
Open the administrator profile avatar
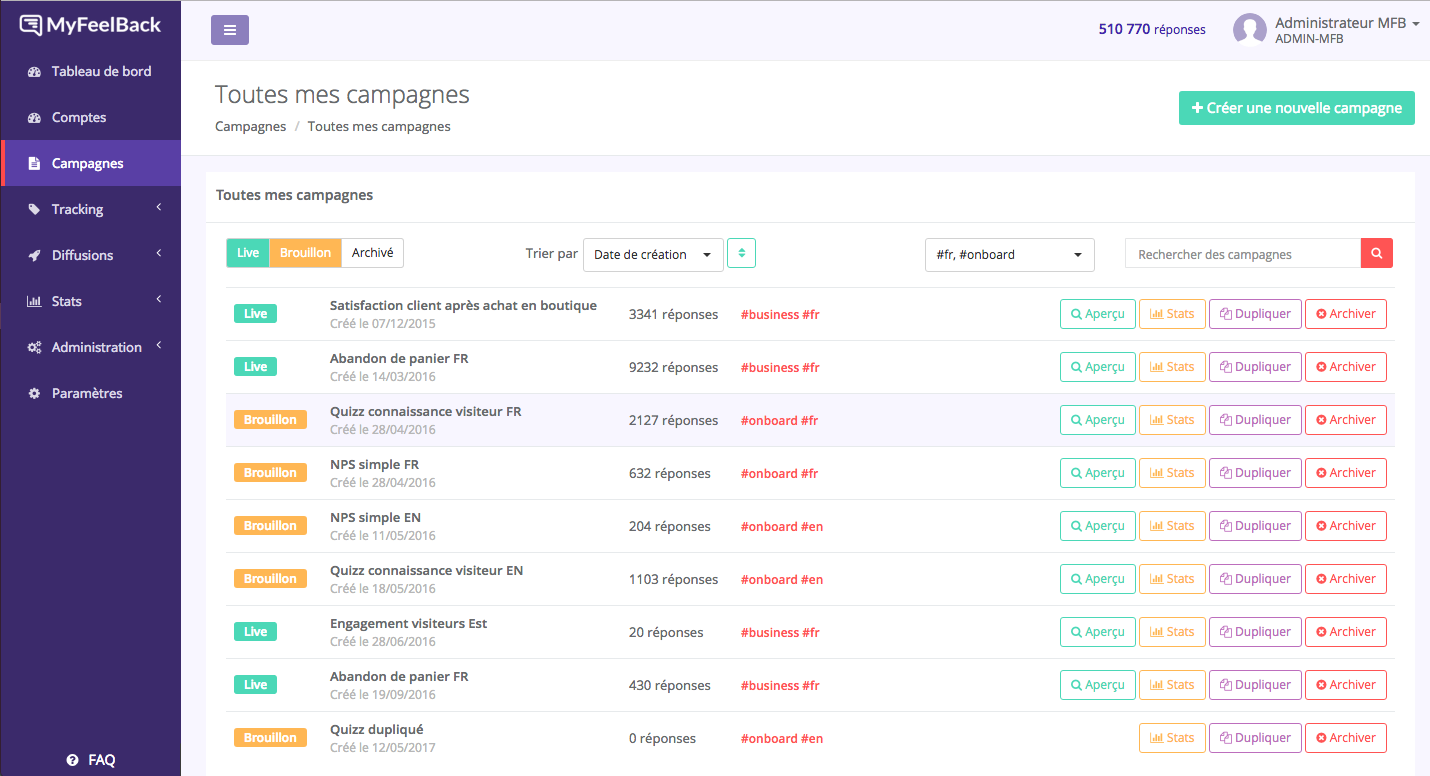1249,30
